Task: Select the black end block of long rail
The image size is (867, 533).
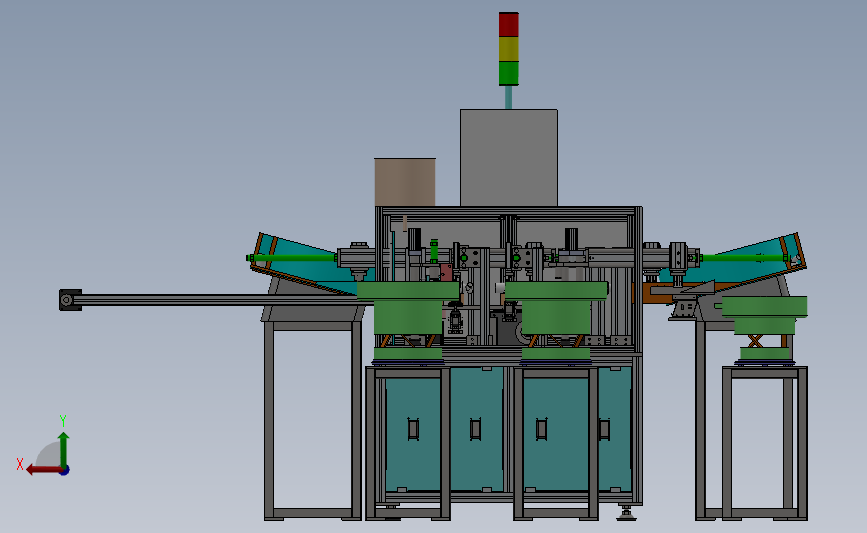Action: [70, 300]
